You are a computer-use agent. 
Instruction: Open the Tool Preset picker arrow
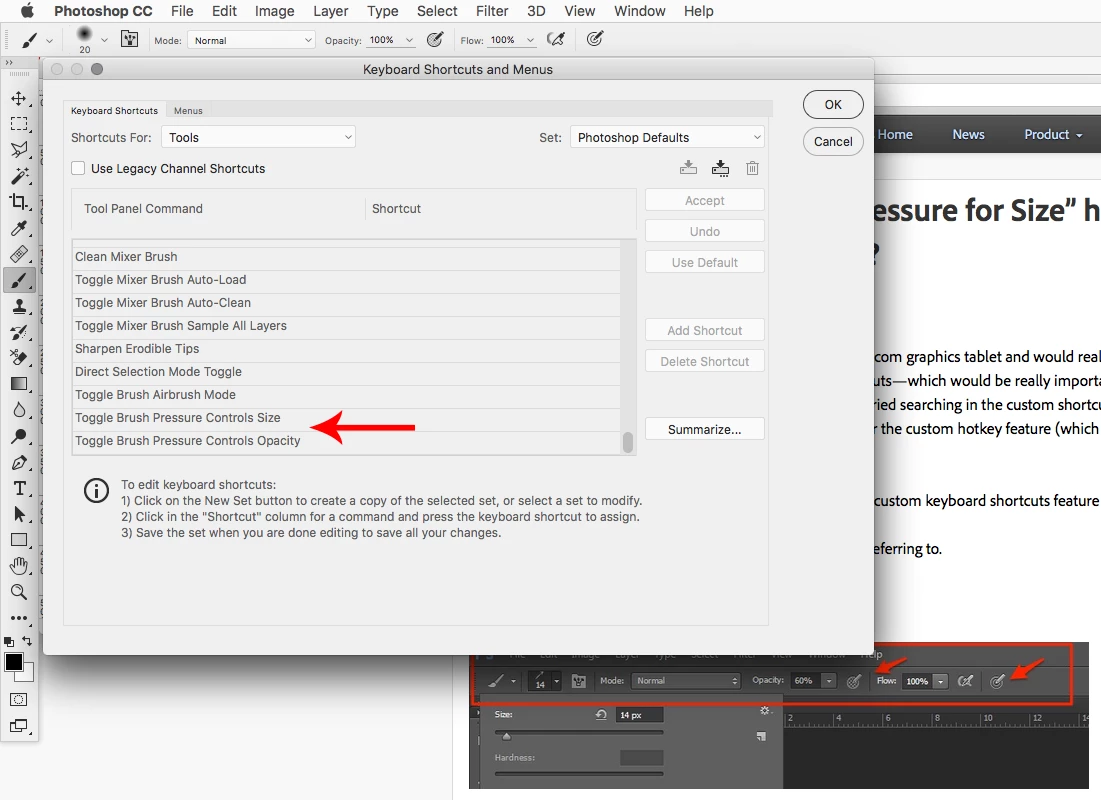click(x=49, y=41)
